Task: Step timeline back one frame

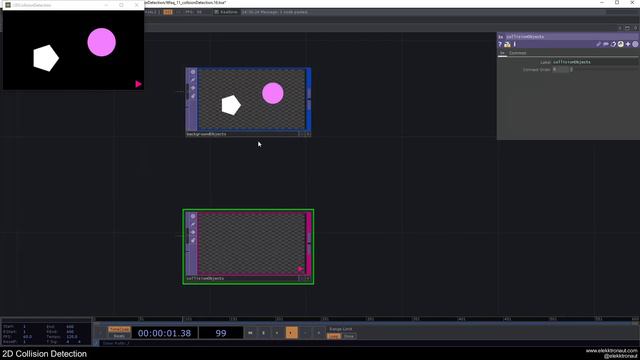Action: (305, 333)
